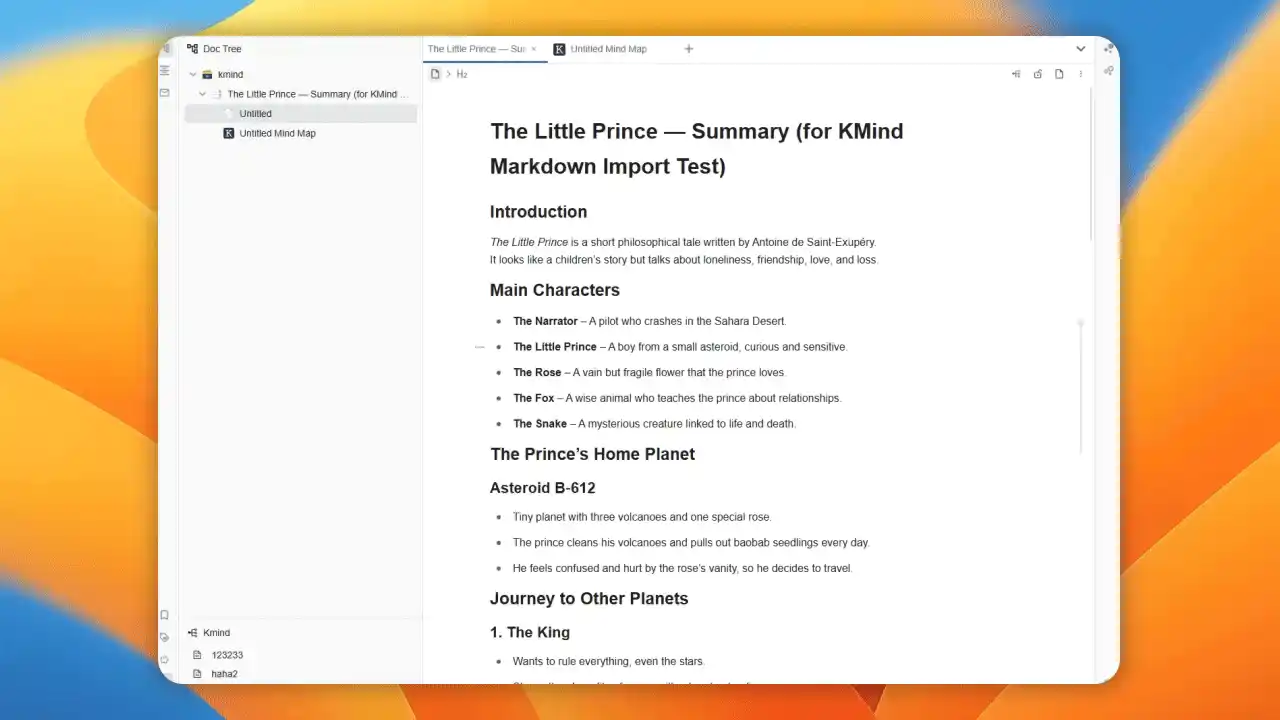Collapse The Little Prince document tree node
Image resolution: width=1280 pixels, height=720 pixels.
203,94
